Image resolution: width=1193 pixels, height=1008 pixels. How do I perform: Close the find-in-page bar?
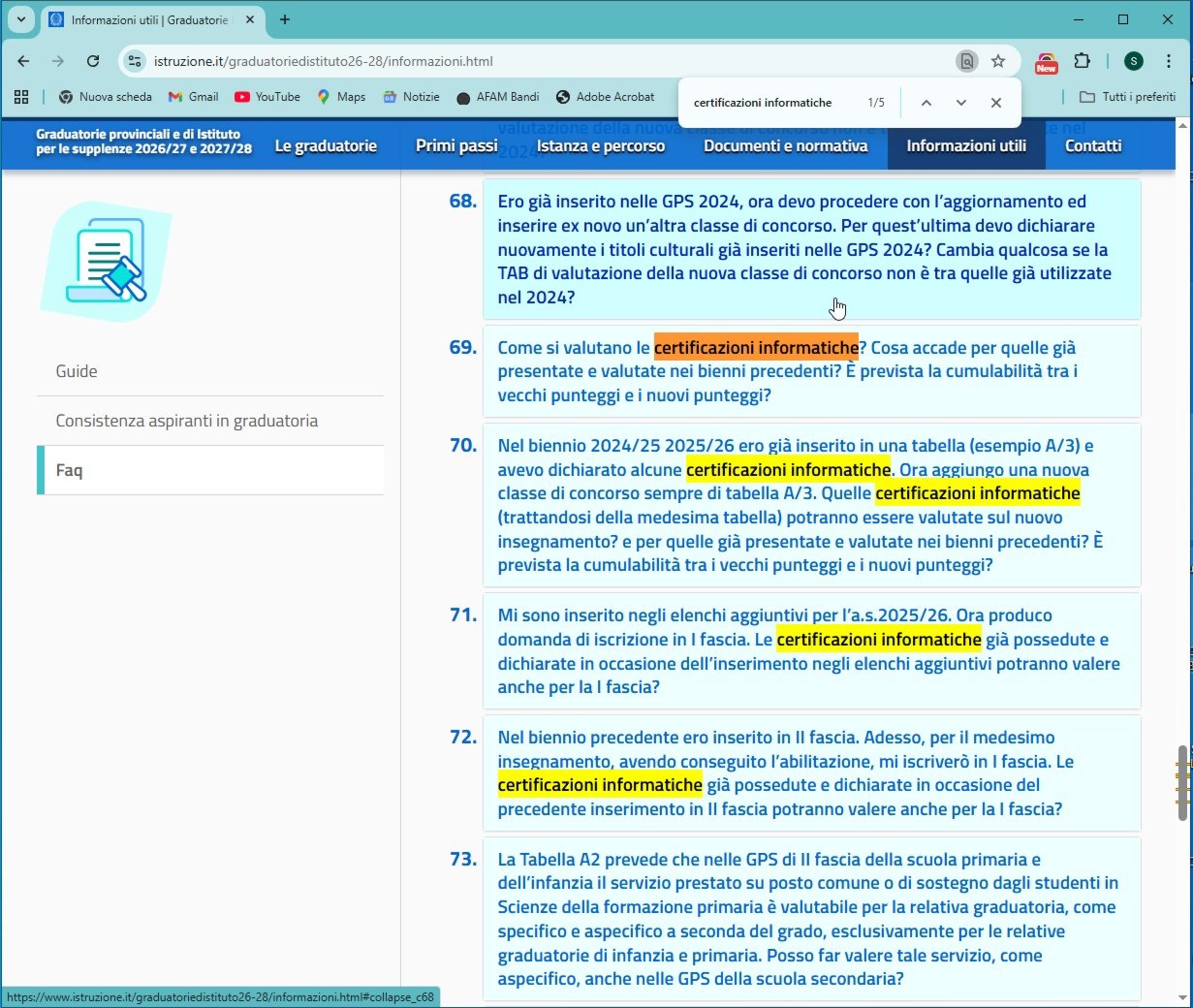tap(995, 103)
